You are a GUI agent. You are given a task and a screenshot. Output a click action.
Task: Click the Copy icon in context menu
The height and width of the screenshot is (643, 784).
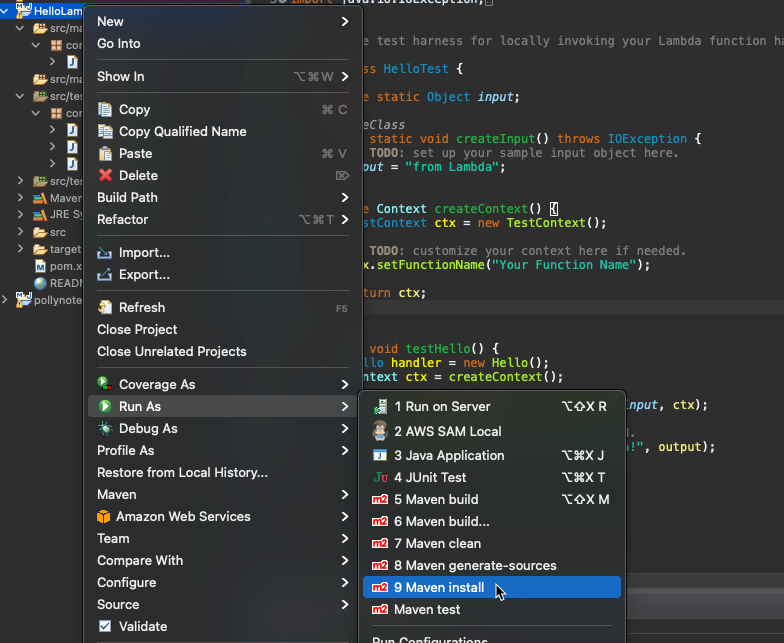(x=105, y=110)
